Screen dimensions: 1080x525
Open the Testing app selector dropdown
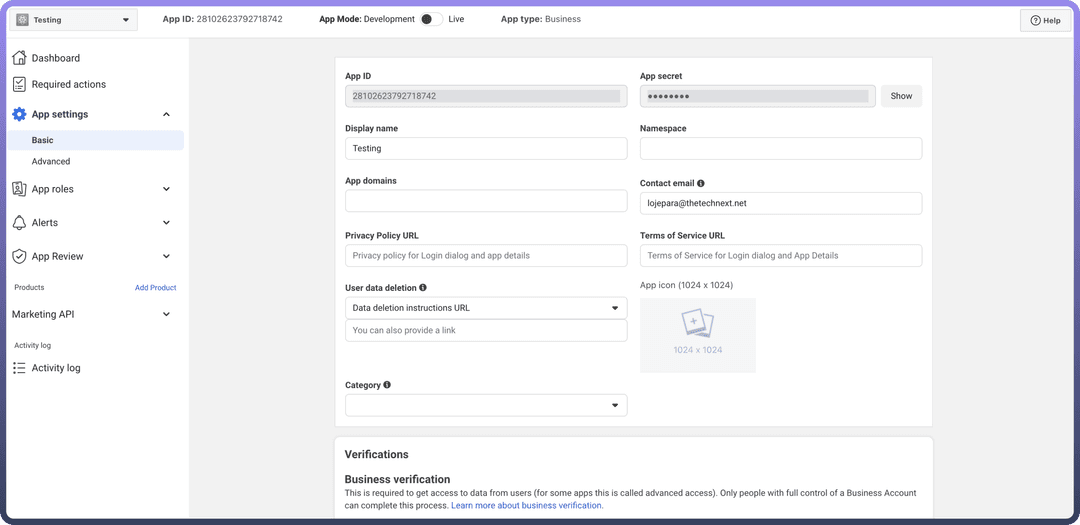pos(73,20)
